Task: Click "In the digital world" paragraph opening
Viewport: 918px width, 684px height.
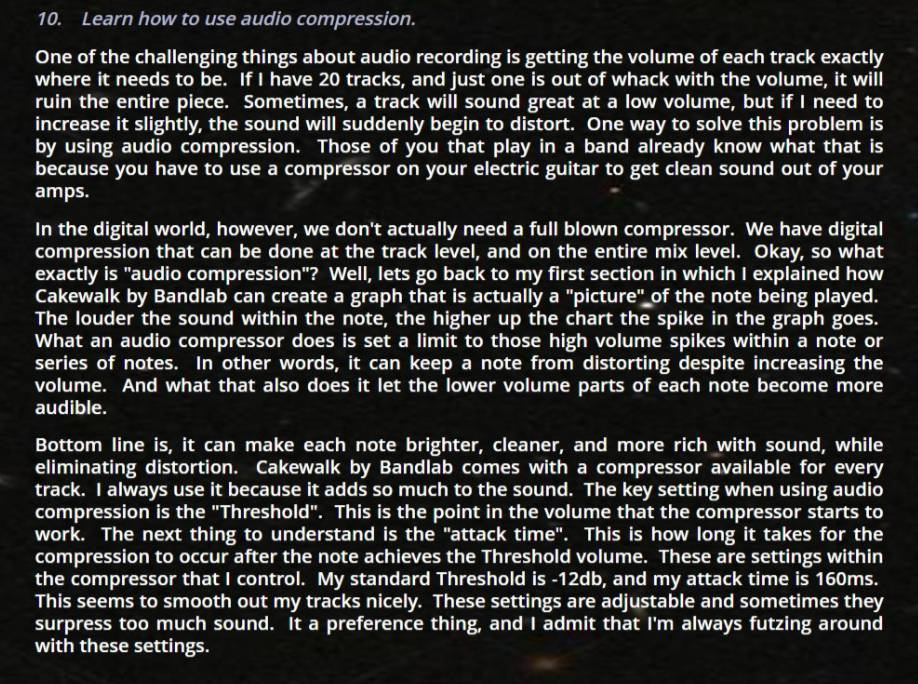Action: tap(121, 229)
